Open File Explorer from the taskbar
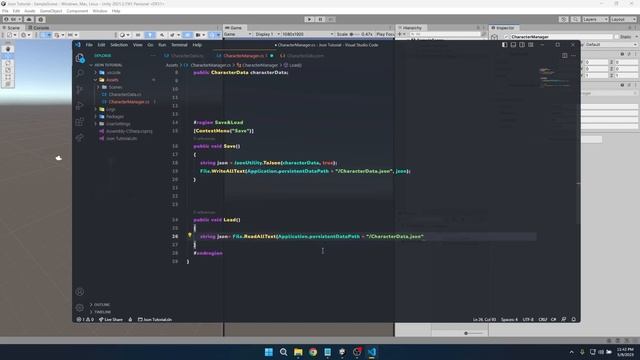The height and width of the screenshot is (360, 640). [298, 352]
